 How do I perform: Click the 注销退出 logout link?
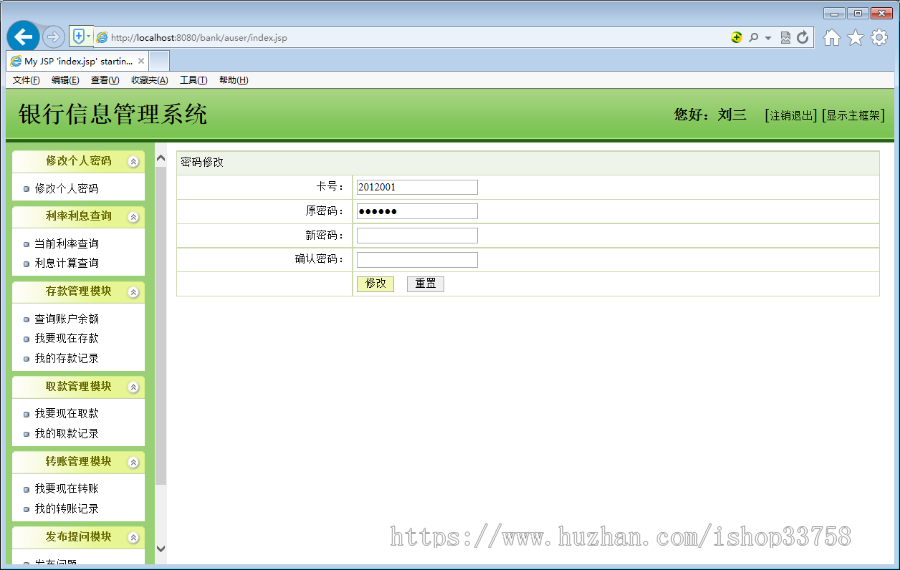pyautogui.click(x=791, y=115)
